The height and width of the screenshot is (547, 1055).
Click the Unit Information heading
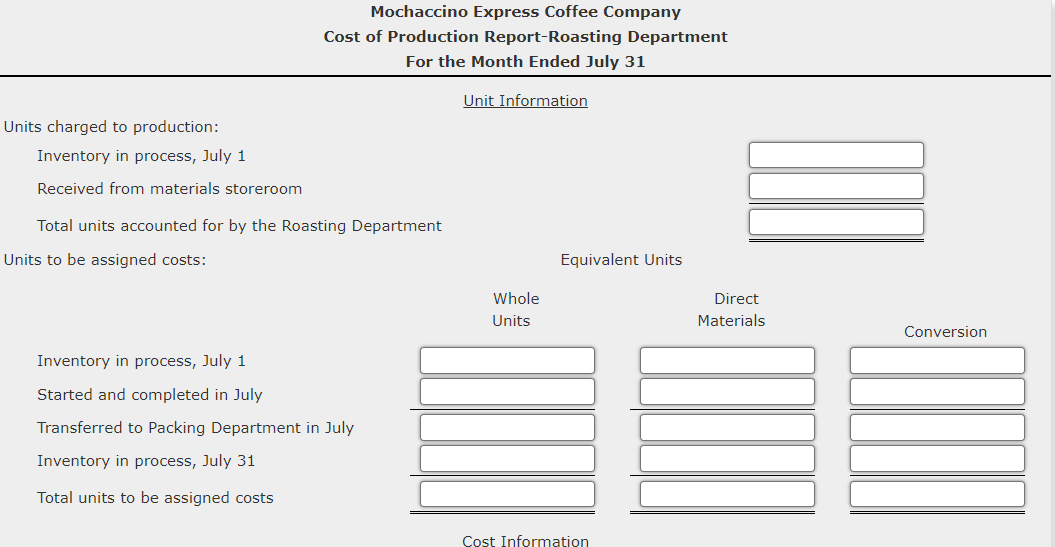tap(525, 101)
